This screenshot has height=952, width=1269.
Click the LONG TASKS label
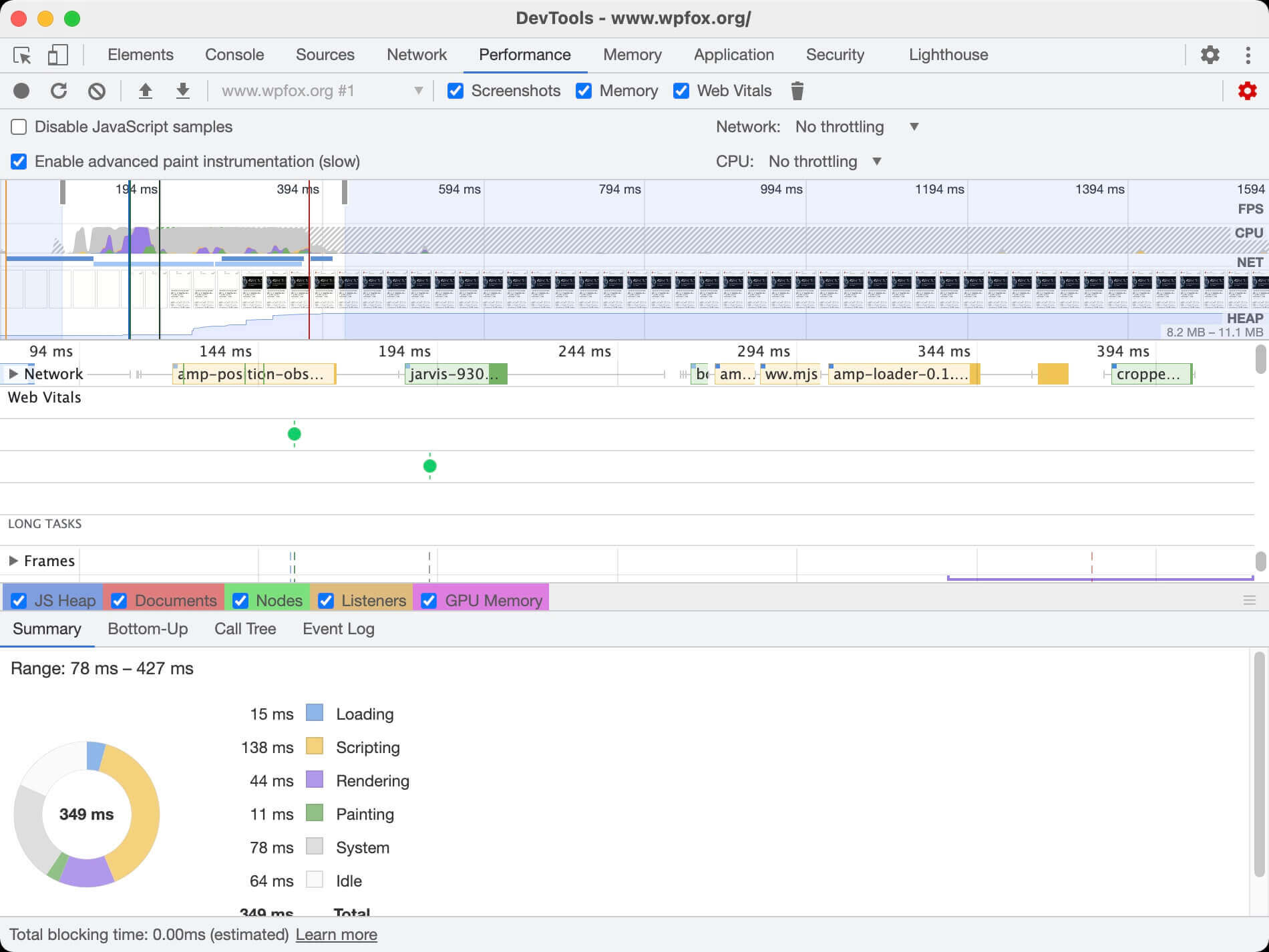click(x=45, y=524)
